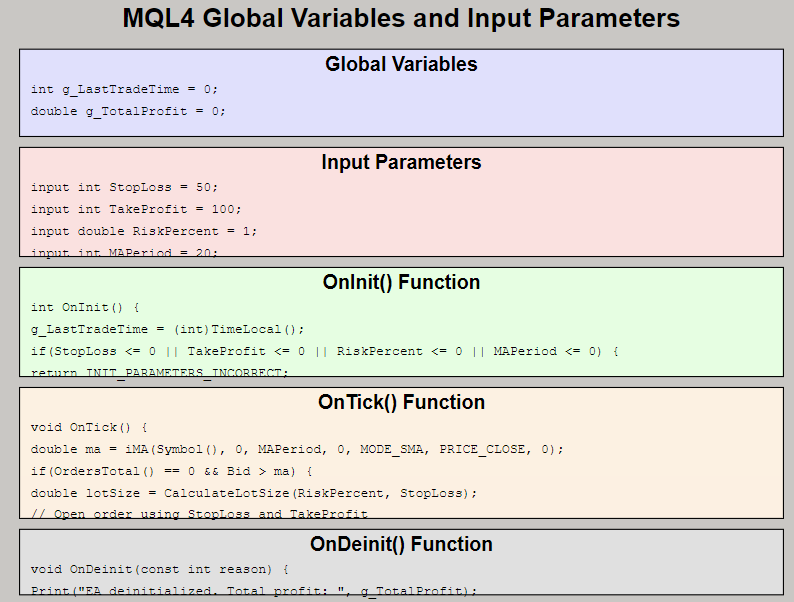Click the line 'void OnTick() {'
This screenshot has width=794, height=602.
(89, 427)
